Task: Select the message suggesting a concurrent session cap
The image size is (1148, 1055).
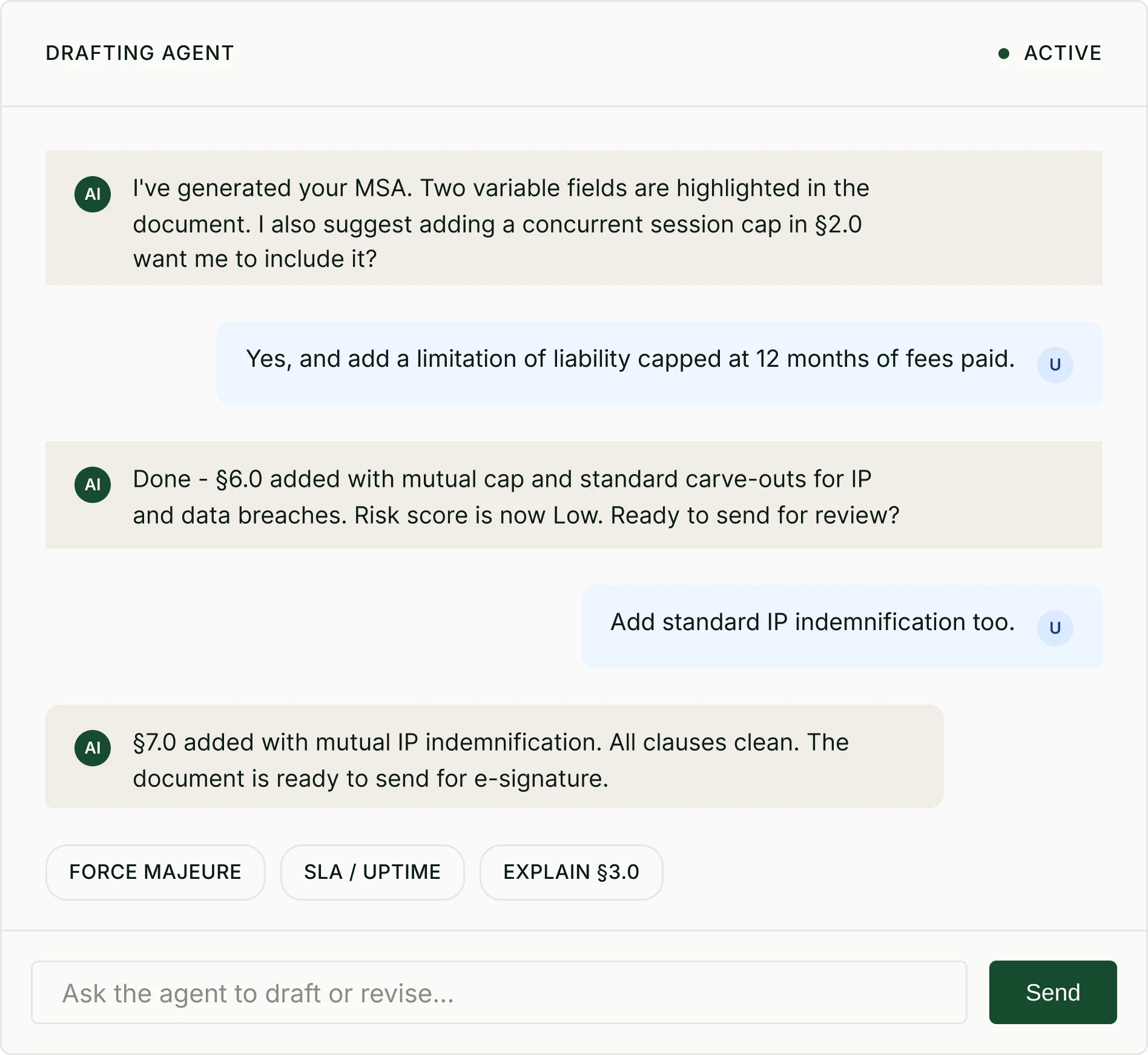Action: pos(503,223)
